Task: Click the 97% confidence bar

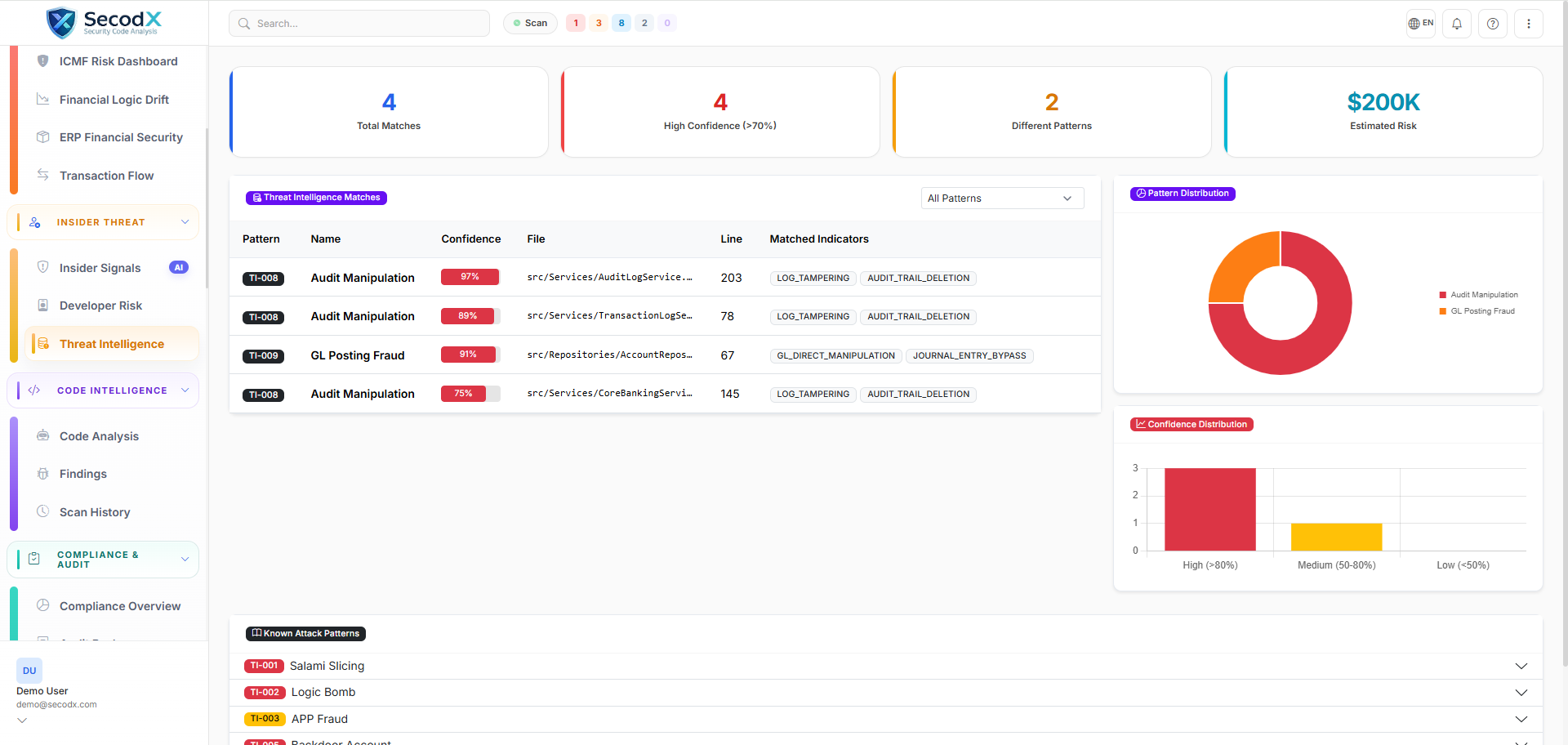Action: click(x=470, y=277)
